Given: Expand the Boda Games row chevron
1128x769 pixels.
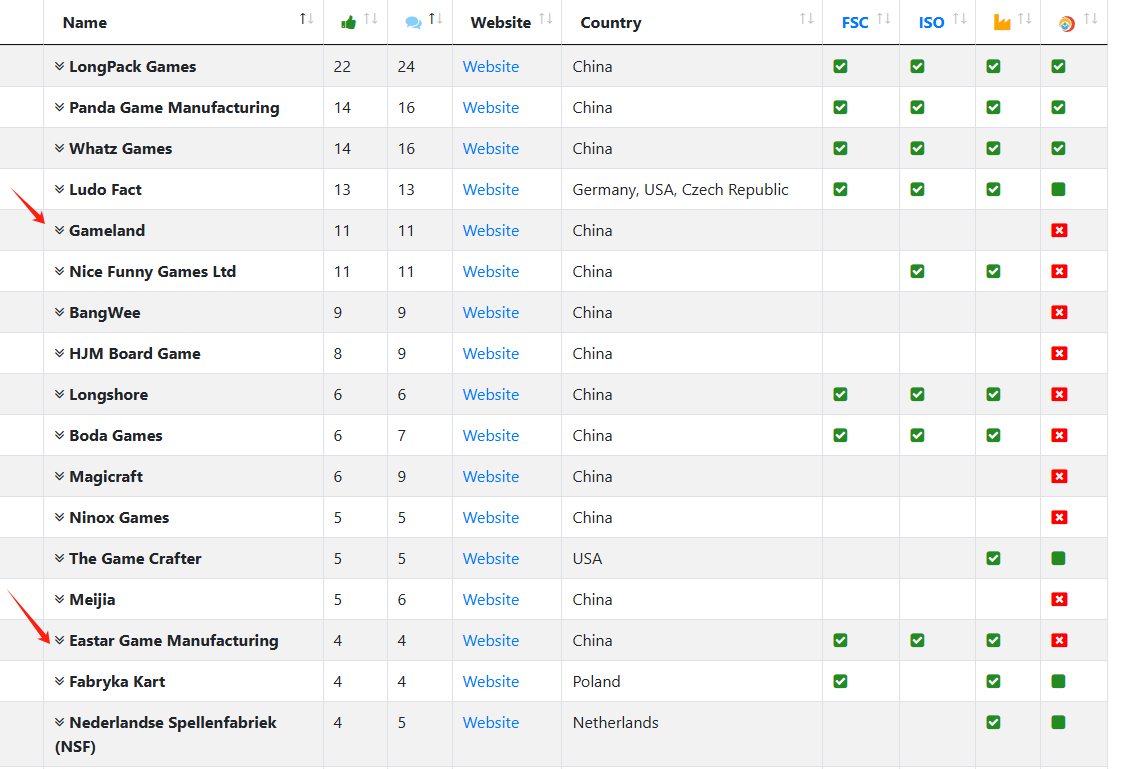Looking at the screenshot, I should (60, 435).
